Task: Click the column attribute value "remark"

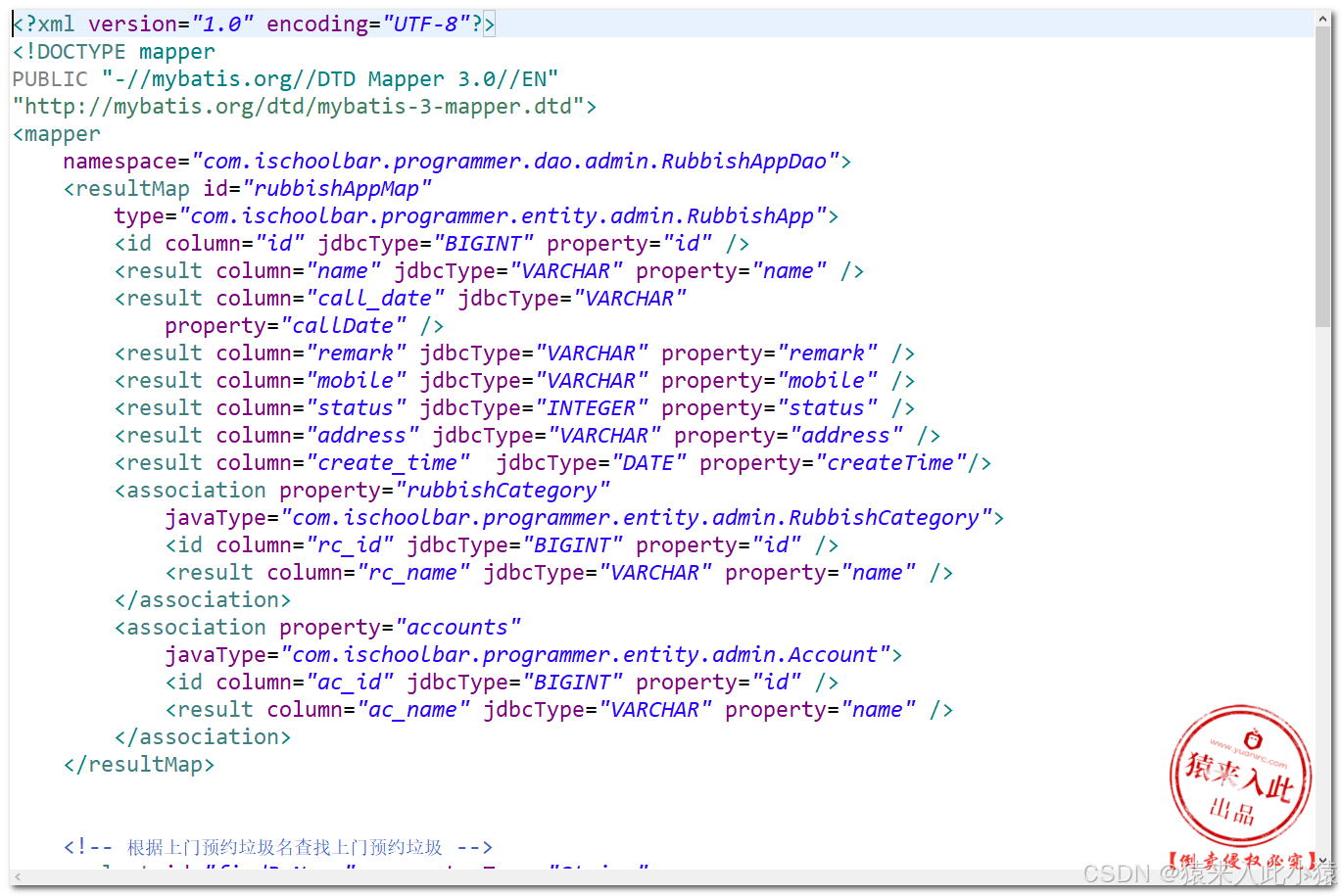Action: coord(356,353)
